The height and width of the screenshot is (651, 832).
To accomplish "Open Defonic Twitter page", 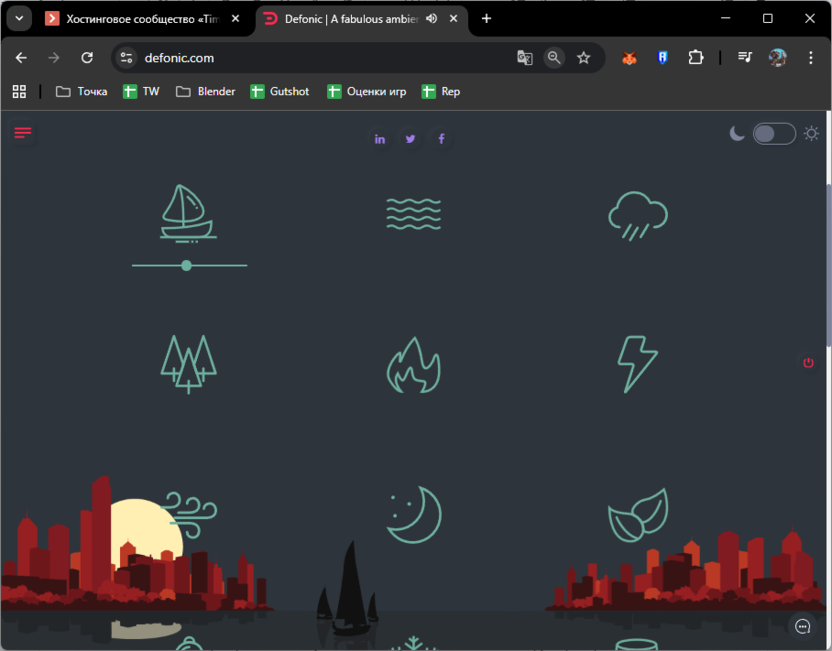I will pos(410,139).
